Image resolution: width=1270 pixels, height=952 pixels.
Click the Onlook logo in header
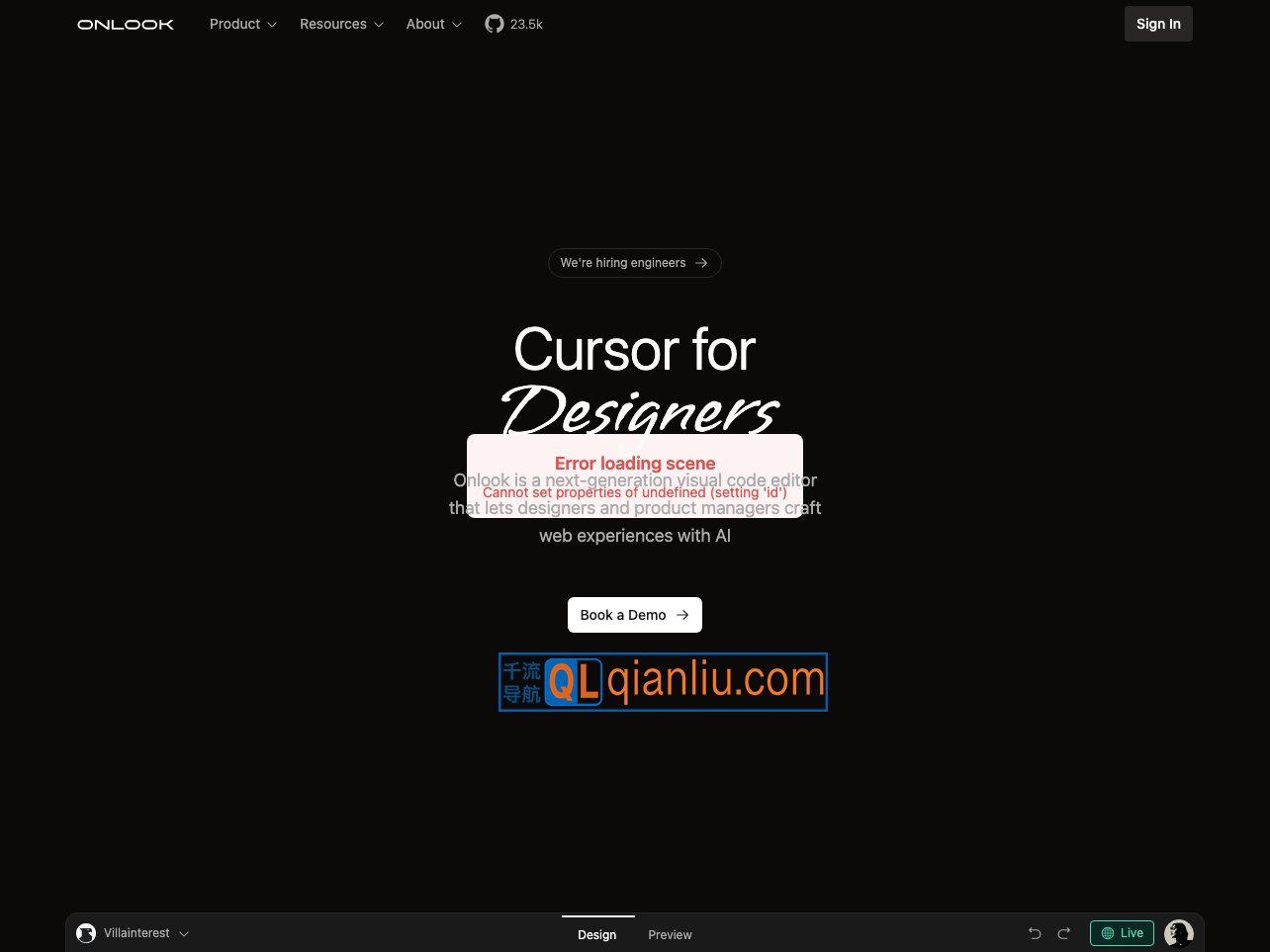click(126, 24)
